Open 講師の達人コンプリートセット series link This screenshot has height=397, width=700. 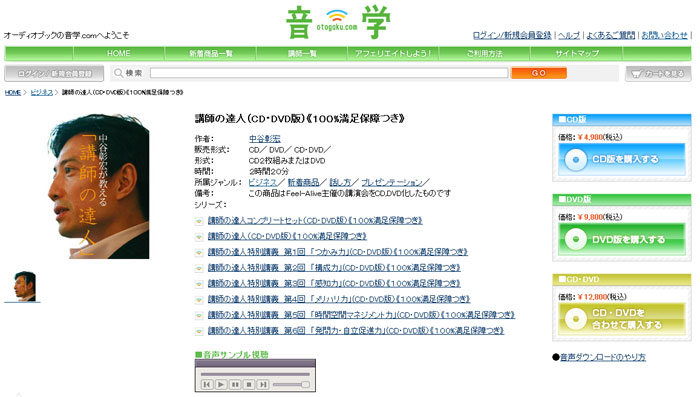tap(315, 220)
